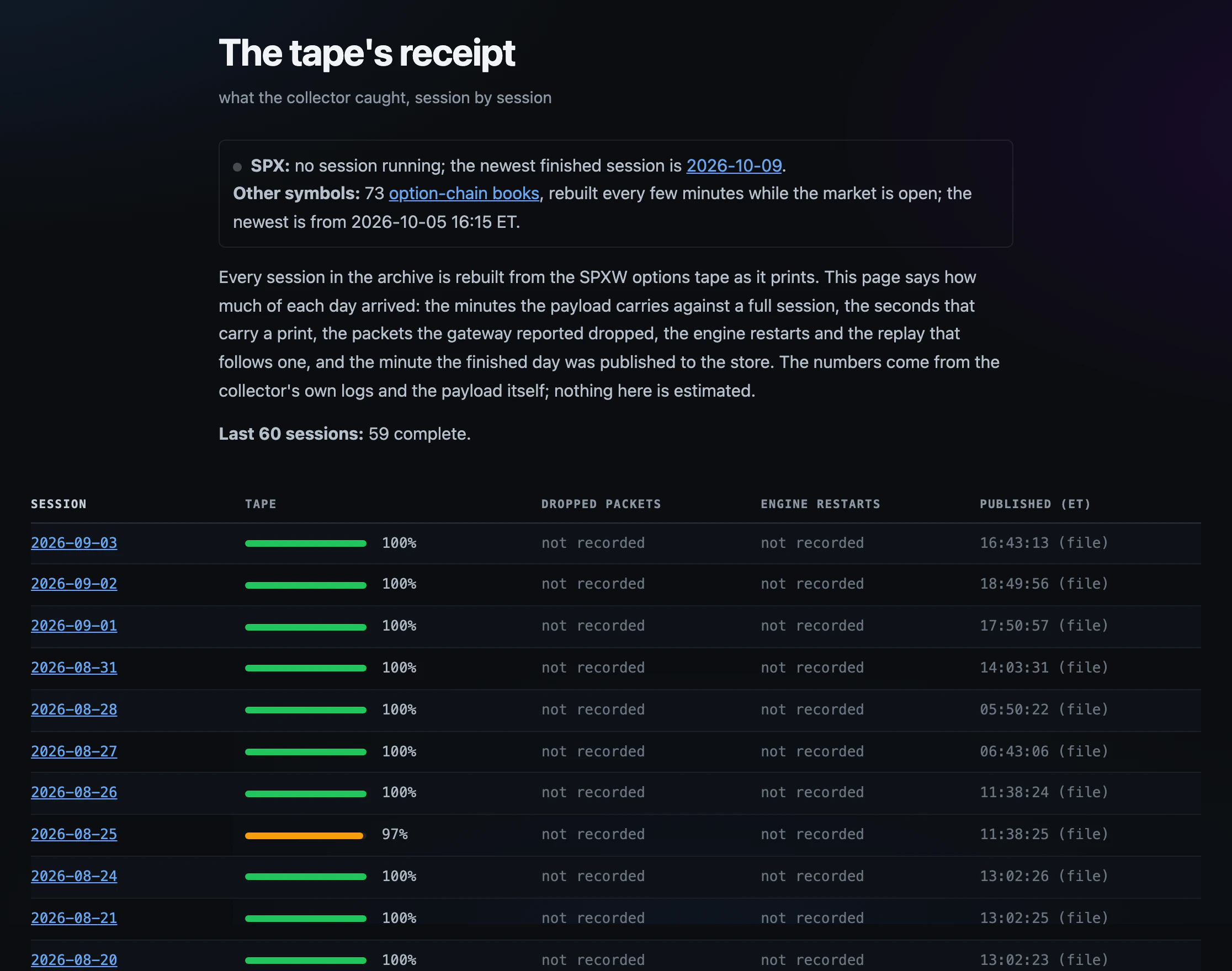
Task: Open session 2026-08-27
Action: [74, 751]
